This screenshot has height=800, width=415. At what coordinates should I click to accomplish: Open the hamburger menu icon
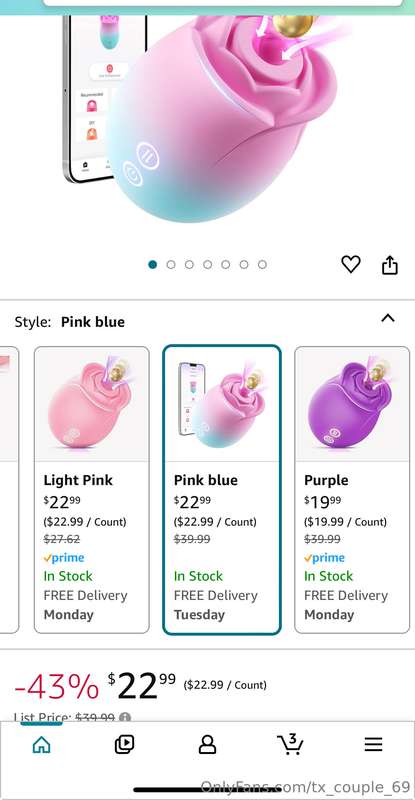click(x=373, y=744)
